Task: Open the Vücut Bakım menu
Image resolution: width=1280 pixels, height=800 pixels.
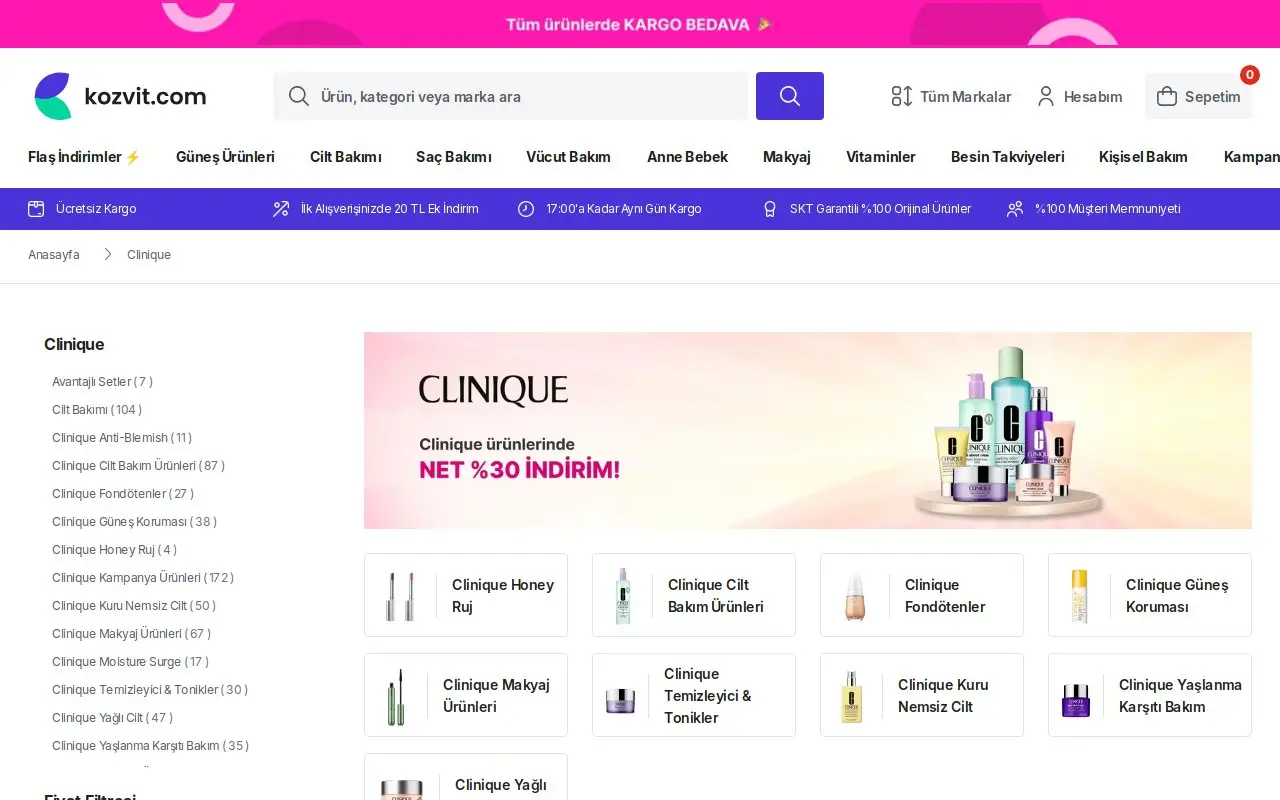Action: coord(568,157)
